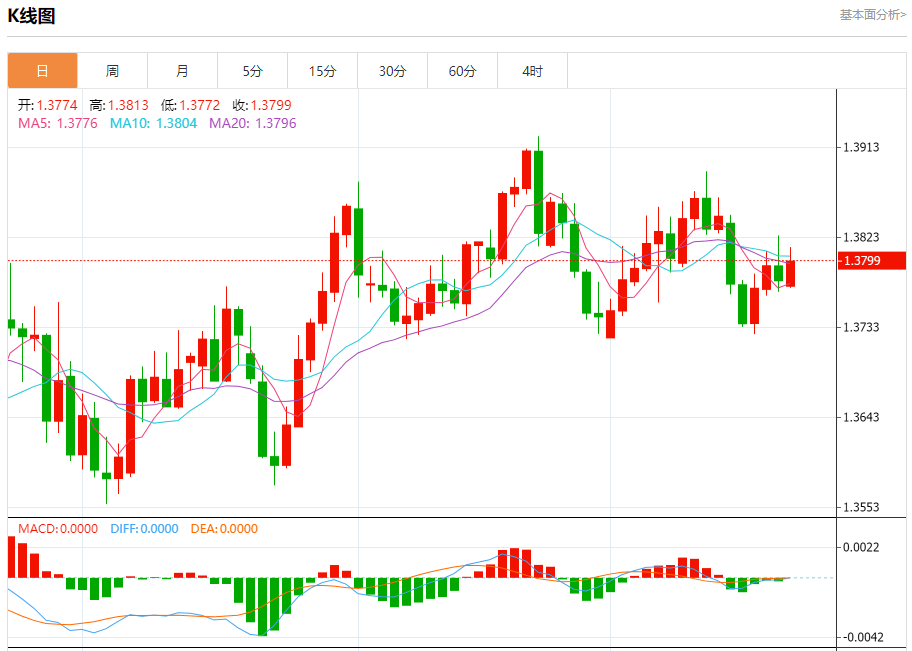Switch to the 月 monthly tab
Image resolution: width=912 pixels, height=651 pixels.
[182, 71]
